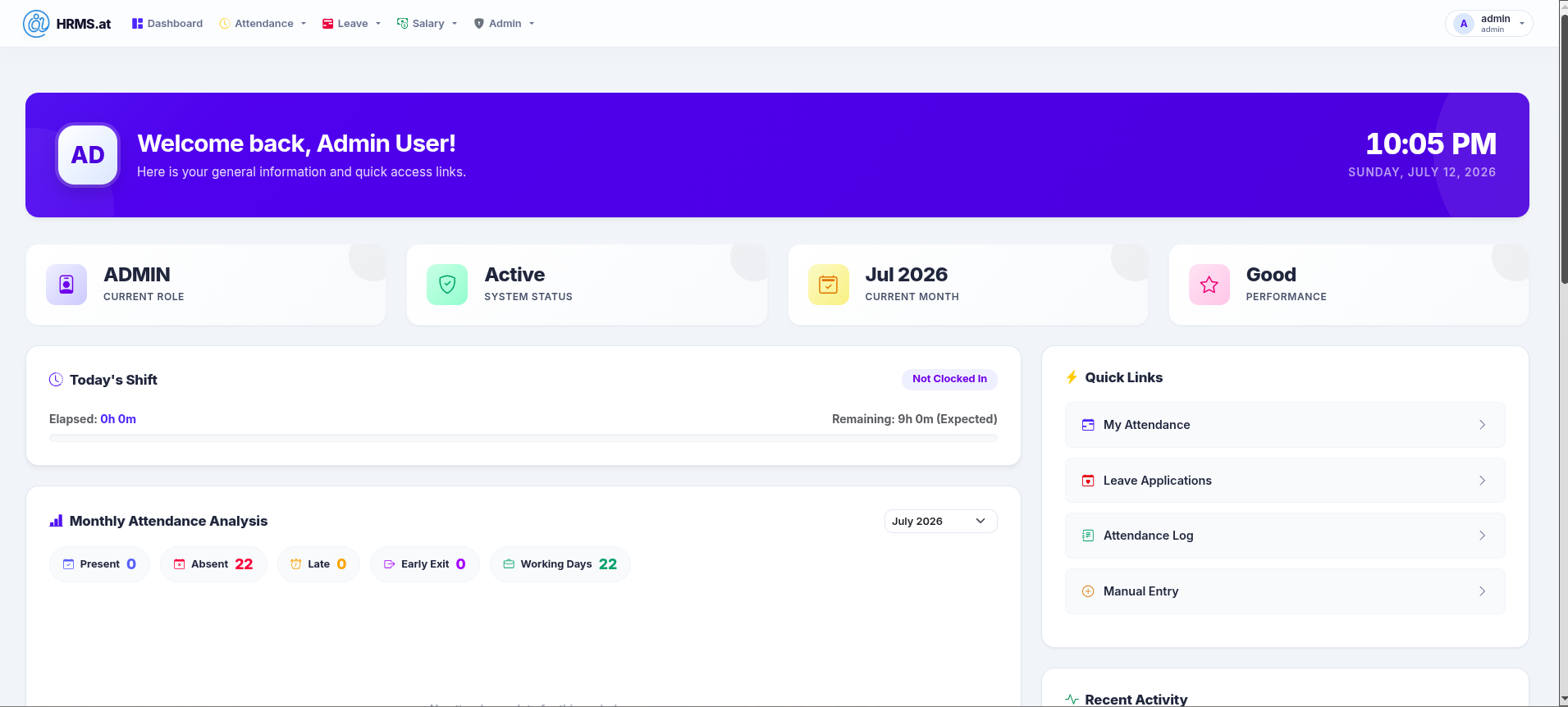This screenshot has width=1568, height=707.
Task: Click the 'Elapsed: 0h 0m' text
Action: coord(93,419)
